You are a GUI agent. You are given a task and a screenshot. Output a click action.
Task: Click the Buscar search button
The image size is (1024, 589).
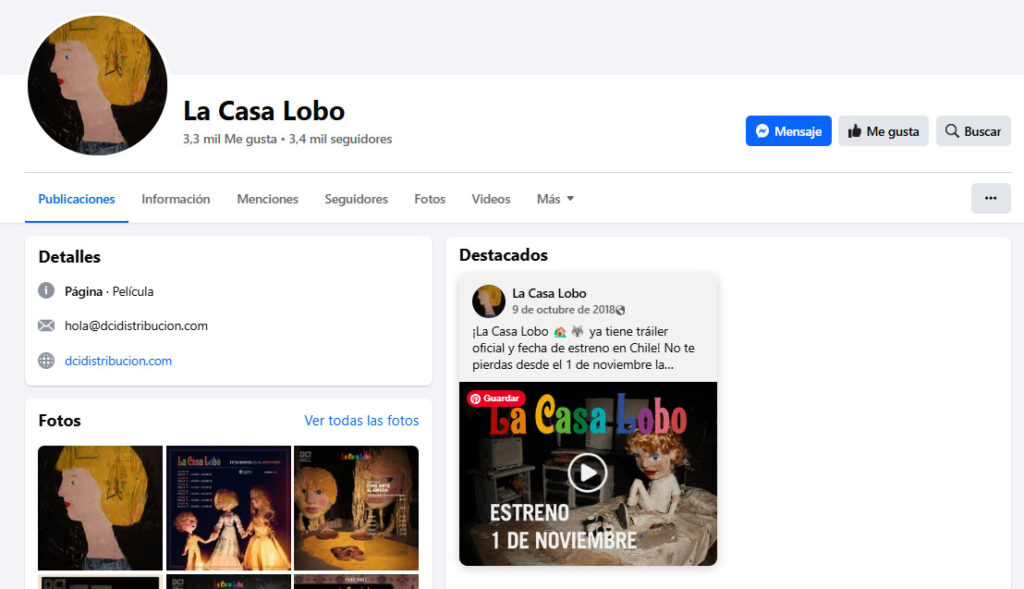tap(973, 131)
